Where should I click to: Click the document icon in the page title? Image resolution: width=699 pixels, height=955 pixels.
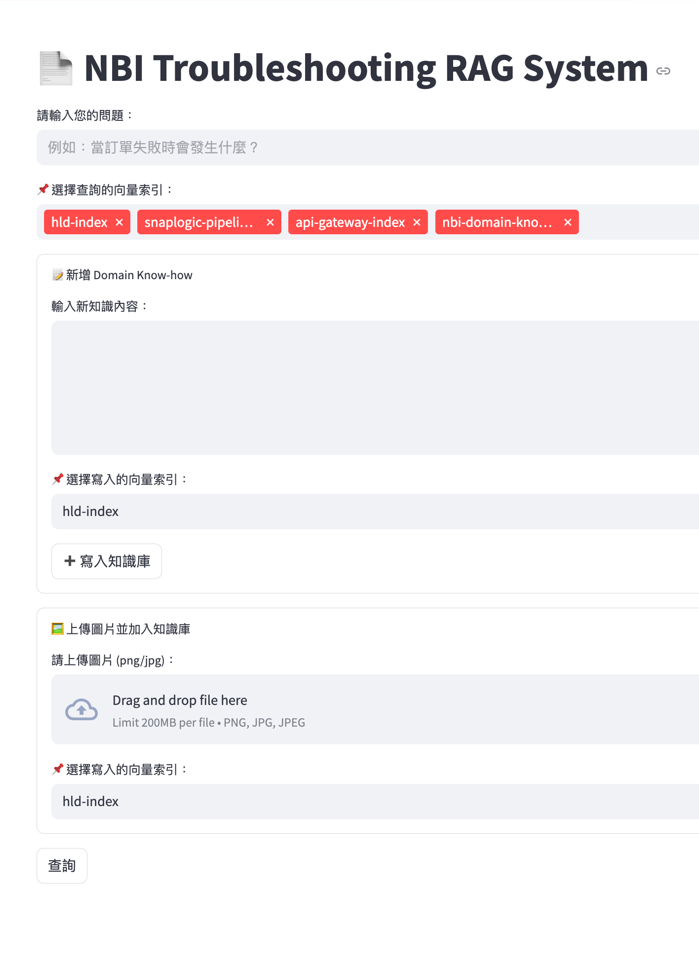(55, 68)
